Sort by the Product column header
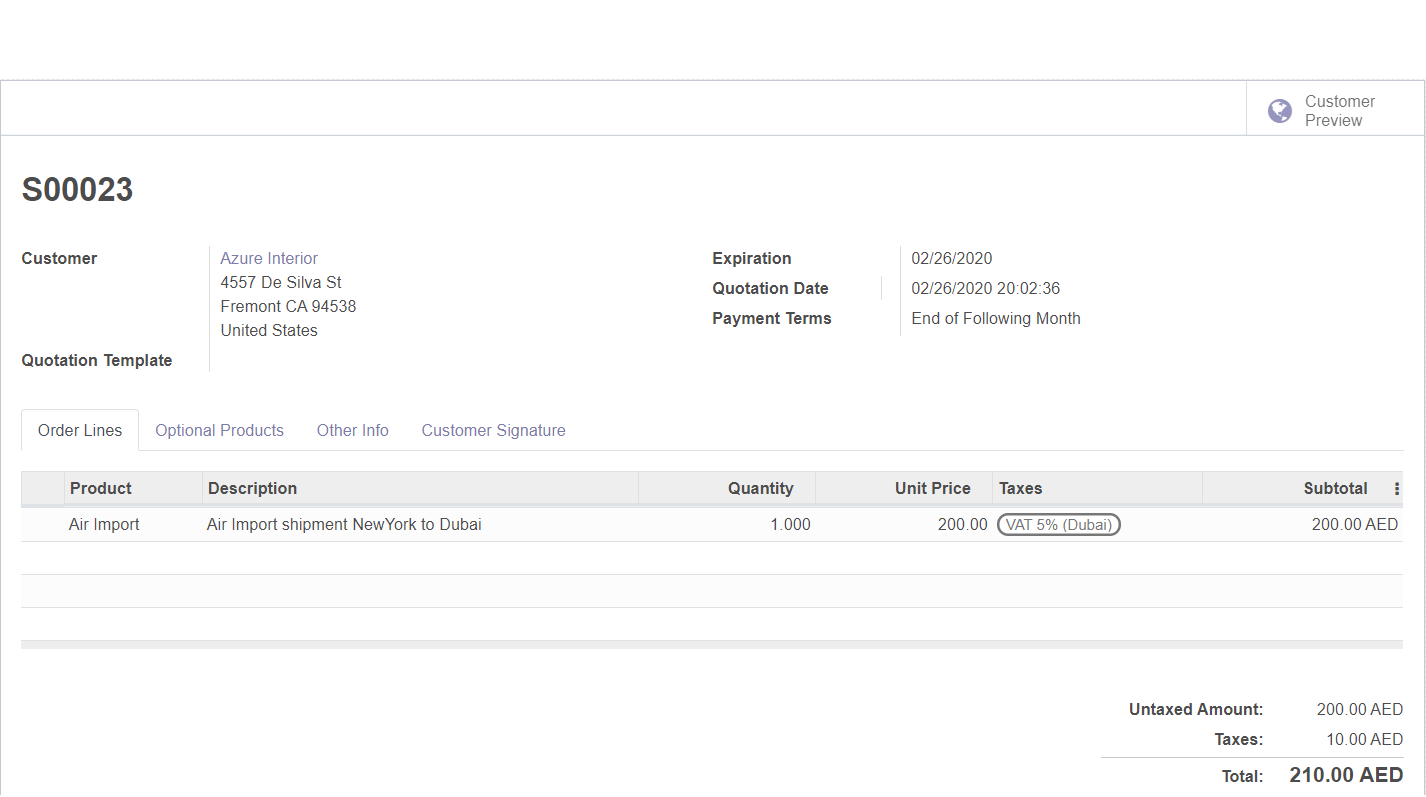The width and height of the screenshot is (1426, 797). point(101,489)
